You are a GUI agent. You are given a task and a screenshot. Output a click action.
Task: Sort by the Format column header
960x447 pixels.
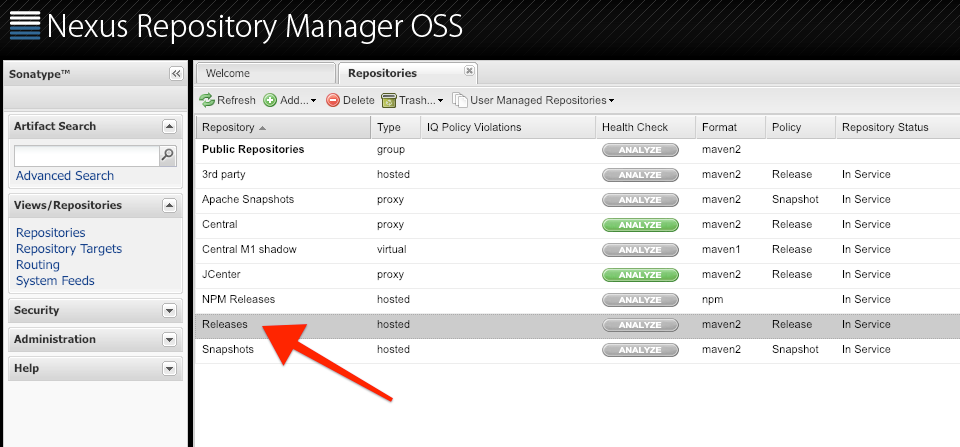tap(730, 127)
